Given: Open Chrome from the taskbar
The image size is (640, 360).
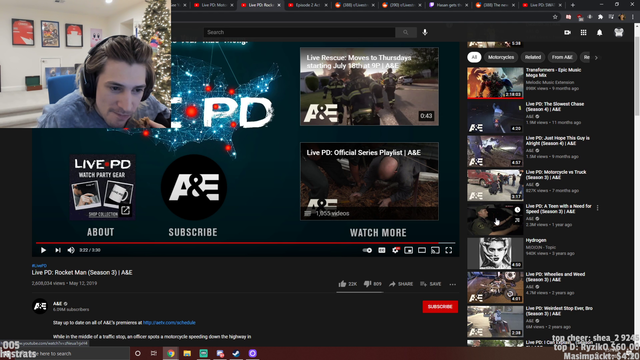Looking at the screenshot, I should point(171,353).
